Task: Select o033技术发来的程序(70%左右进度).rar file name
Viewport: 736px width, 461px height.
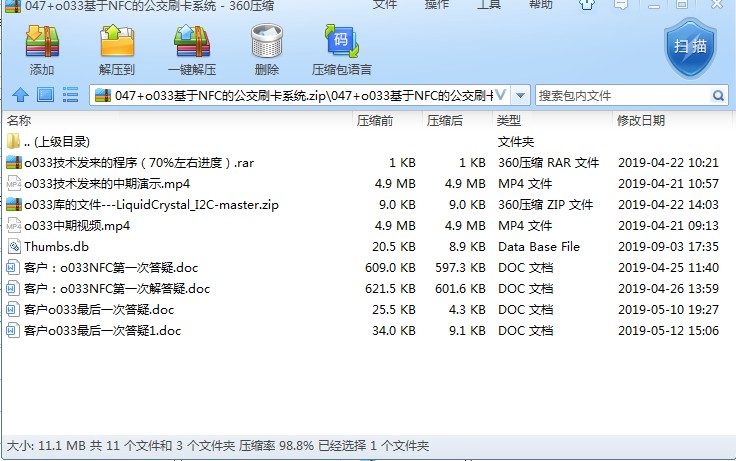Action: 139,163
